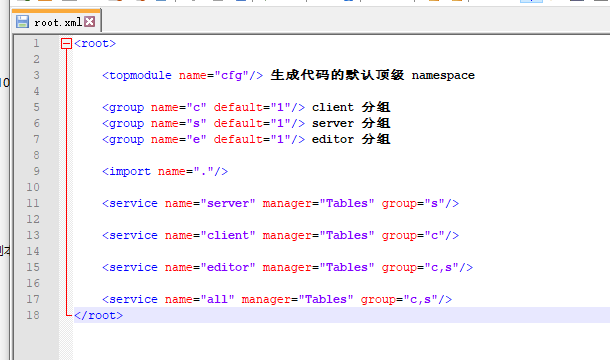
Task: Select line number 11 in the margin
Action: point(33,203)
